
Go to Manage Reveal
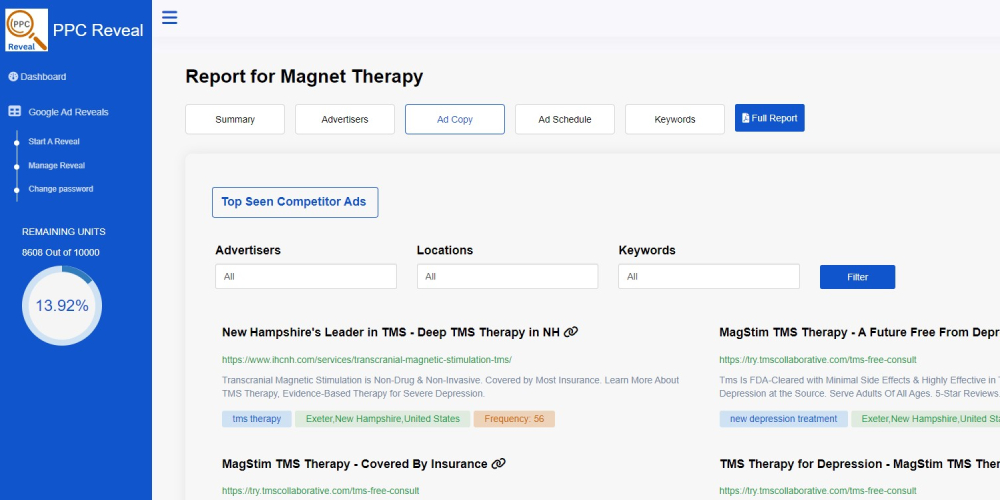coord(56,166)
